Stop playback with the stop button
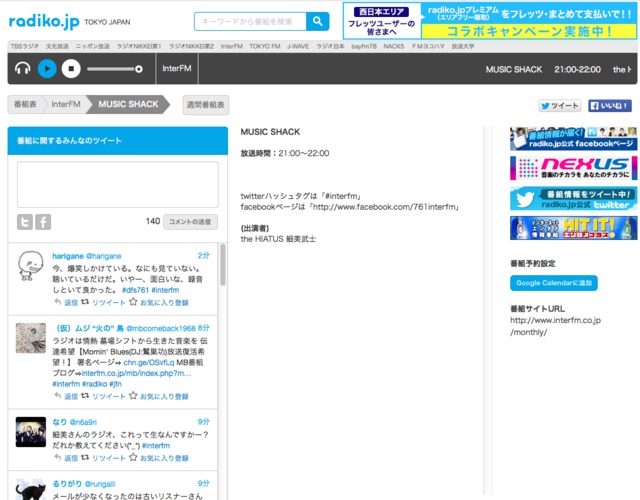The height and width of the screenshot is (500, 640). click(71, 69)
